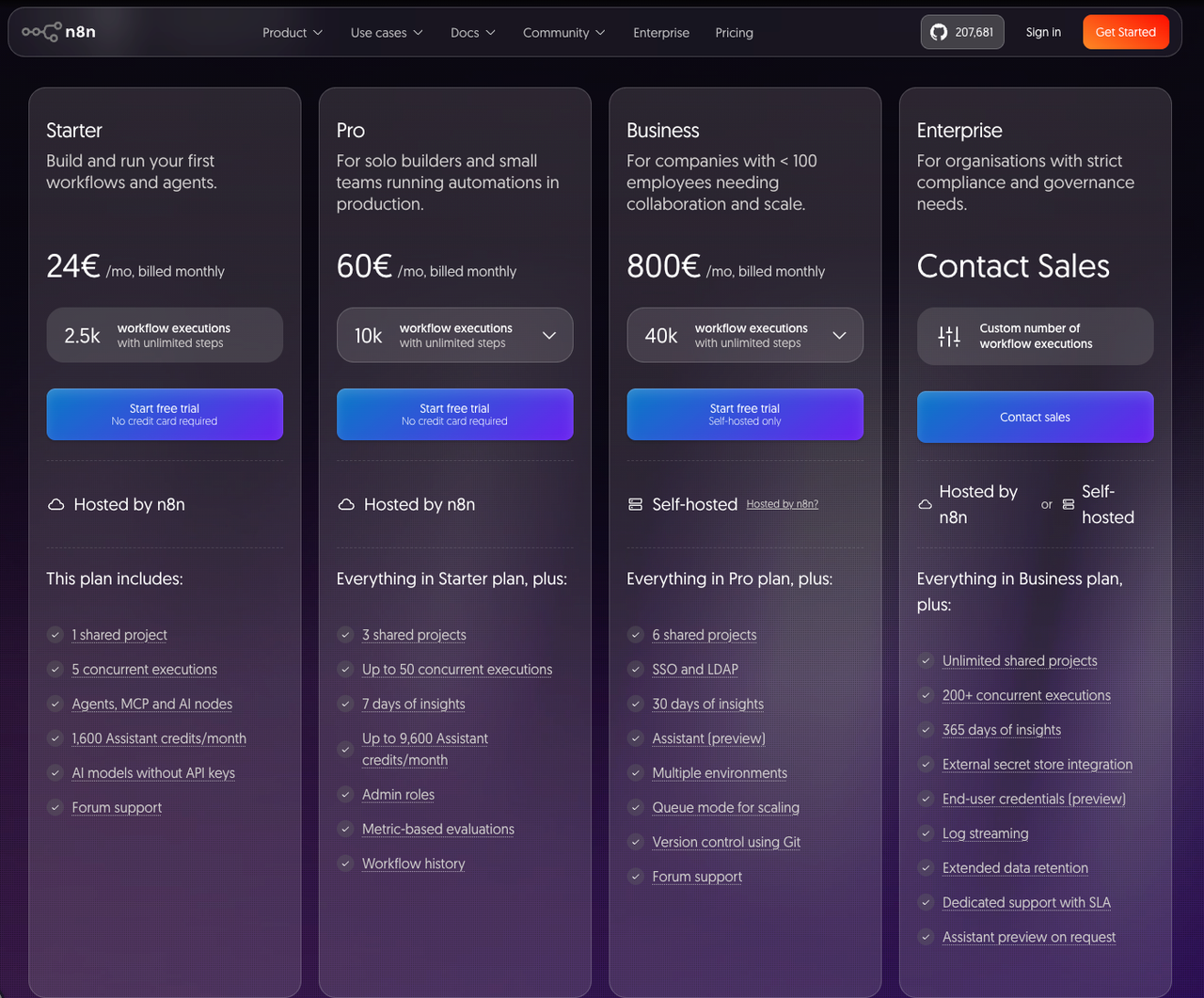This screenshot has width=1204, height=998.
Task: Click "Extended data retention" in the Enterprise plan
Action: coord(1015,868)
